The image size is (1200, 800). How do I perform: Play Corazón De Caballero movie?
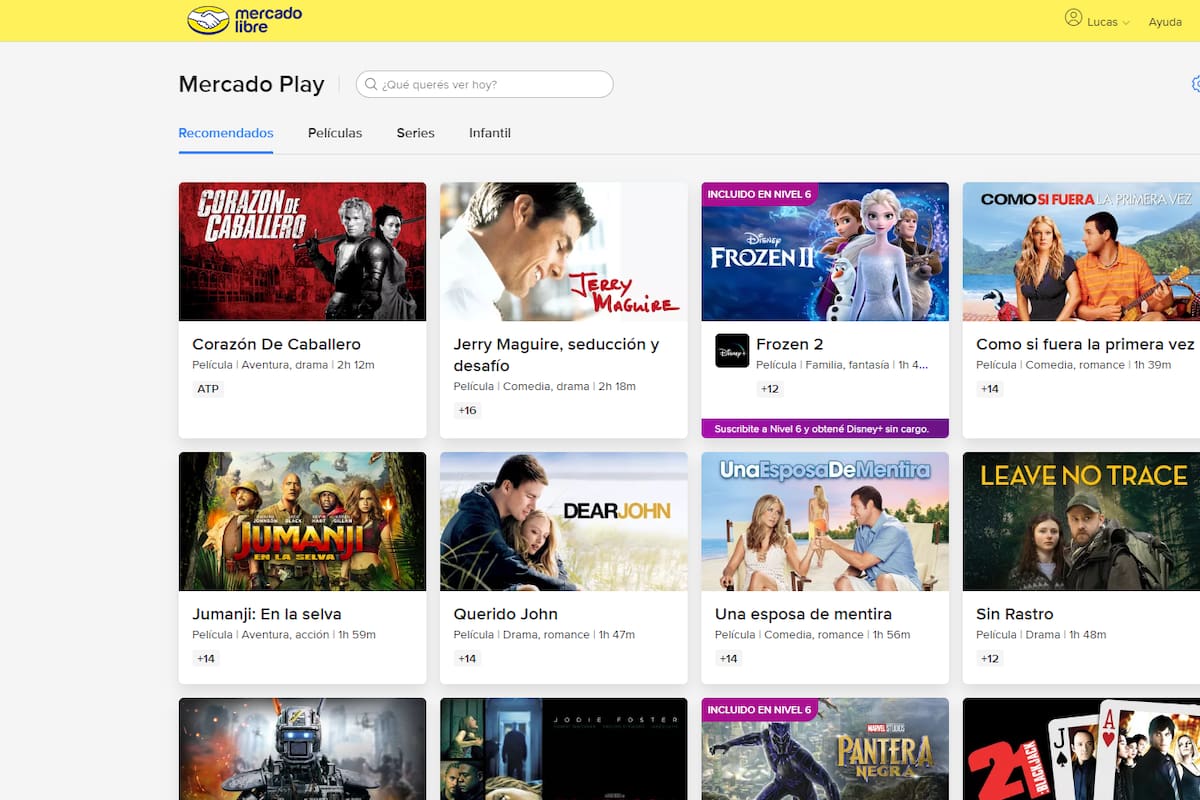point(302,251)
